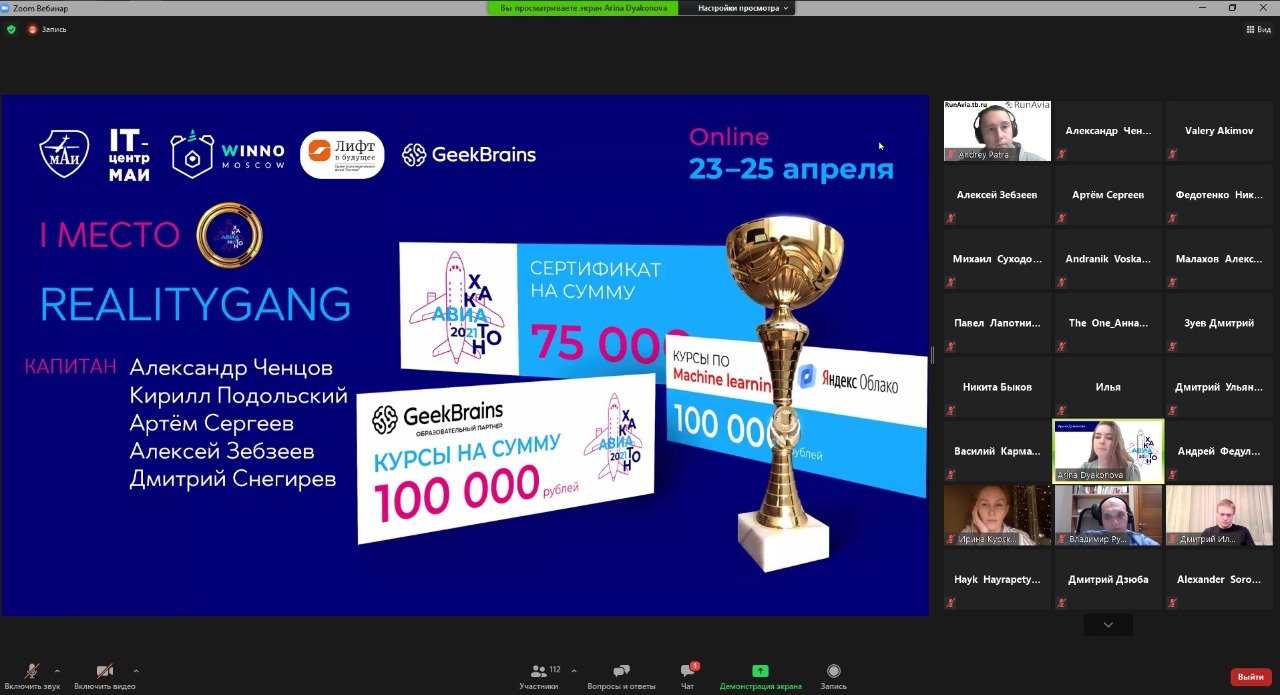Image resolution: width=1280 pixels, height=695 pixels.
Task: Select Артём Сергеев participant tile
Action: tap(1108, 195)
